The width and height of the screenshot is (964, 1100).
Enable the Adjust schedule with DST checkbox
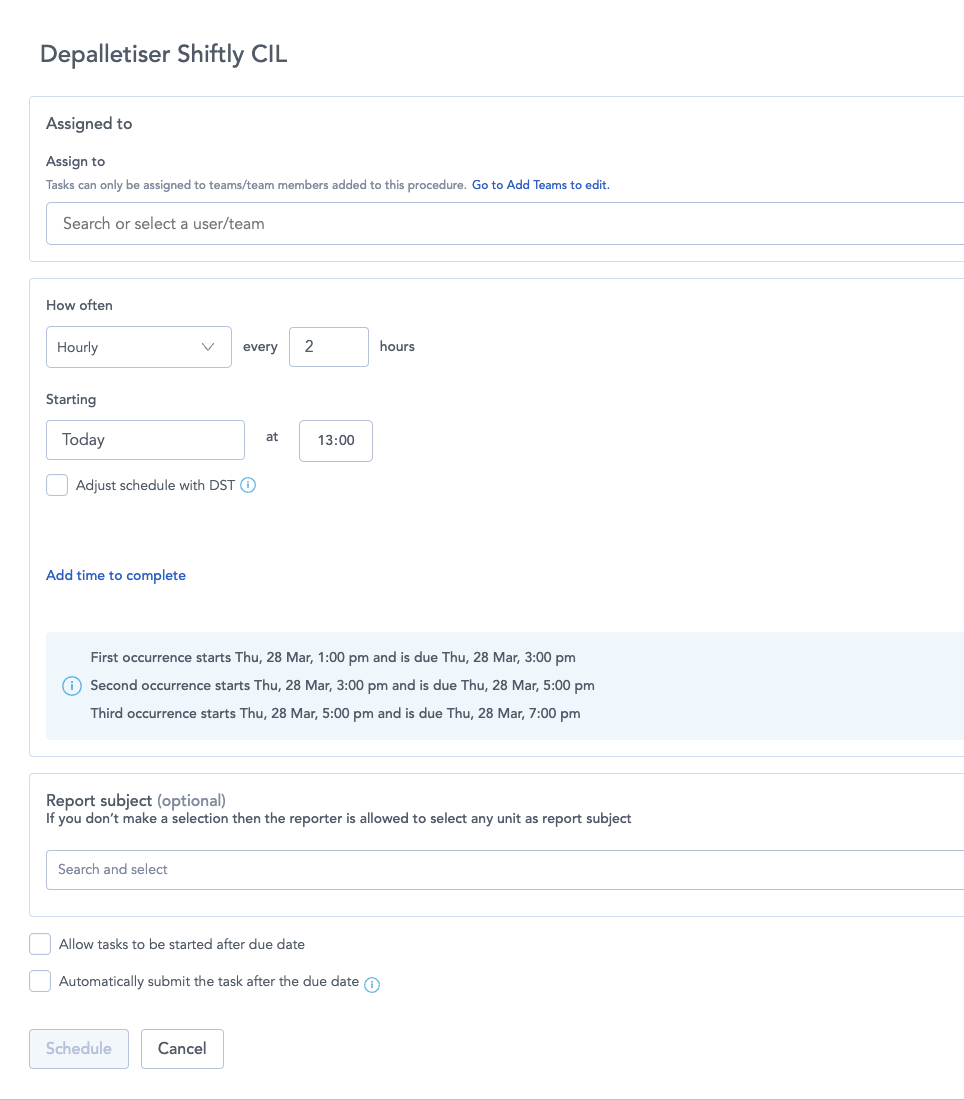coord(57,486)
